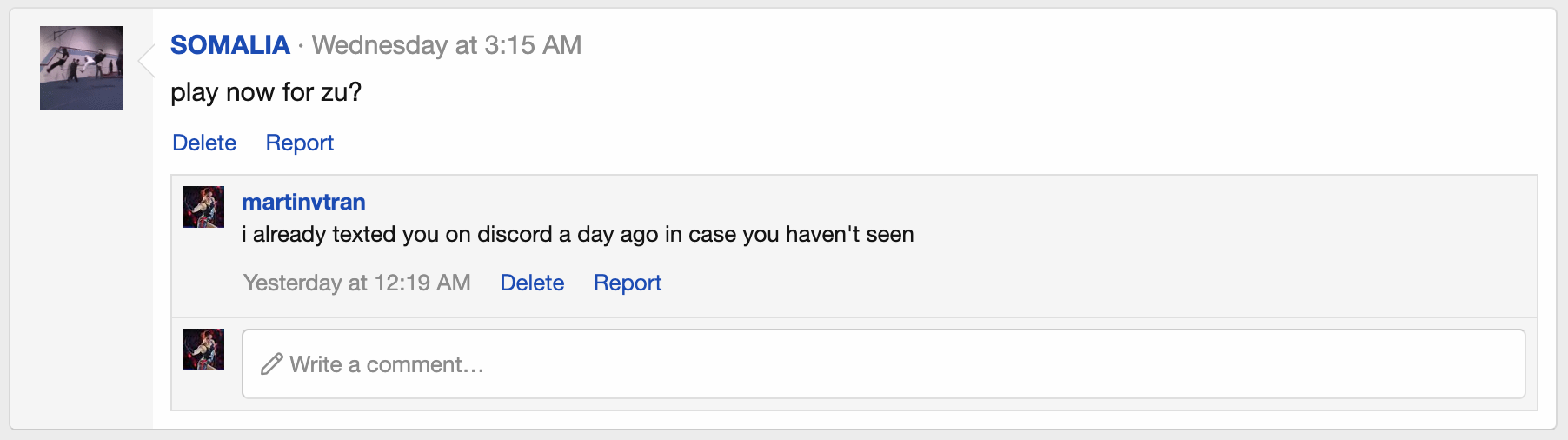Click blank area right of SOMALIA's timestamp

click(x=1043, y=45)
